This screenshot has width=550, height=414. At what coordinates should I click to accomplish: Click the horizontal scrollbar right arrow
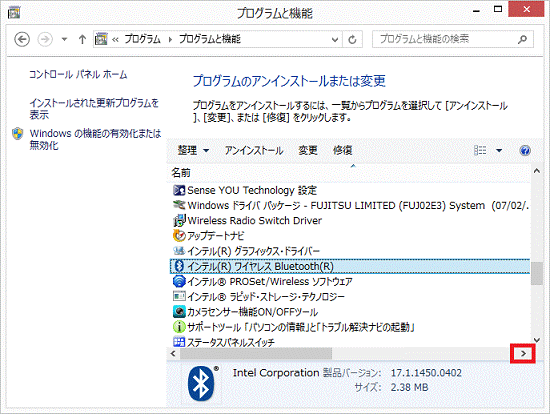(523, 354)
